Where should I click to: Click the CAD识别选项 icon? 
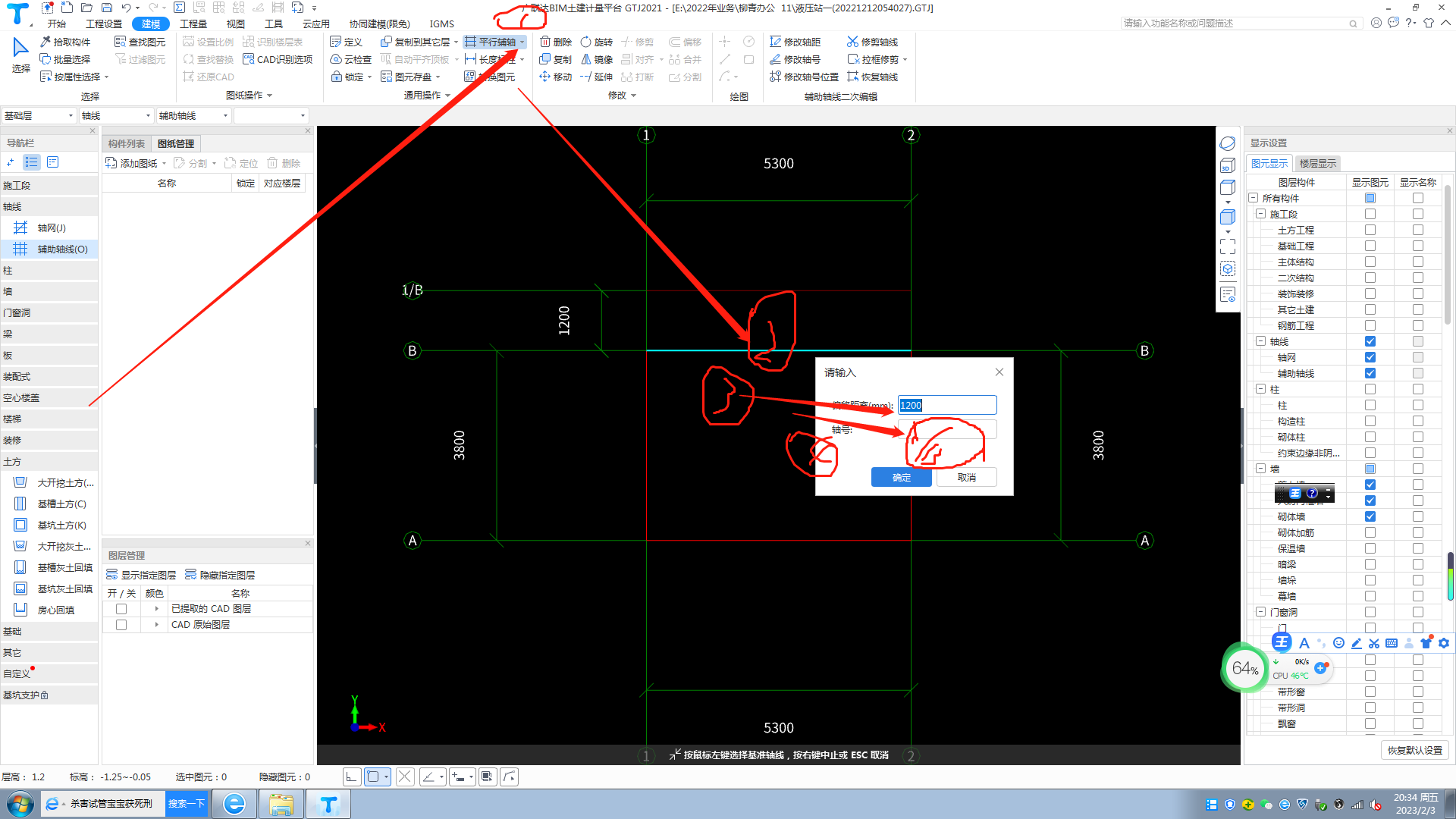tap(248, 59)
